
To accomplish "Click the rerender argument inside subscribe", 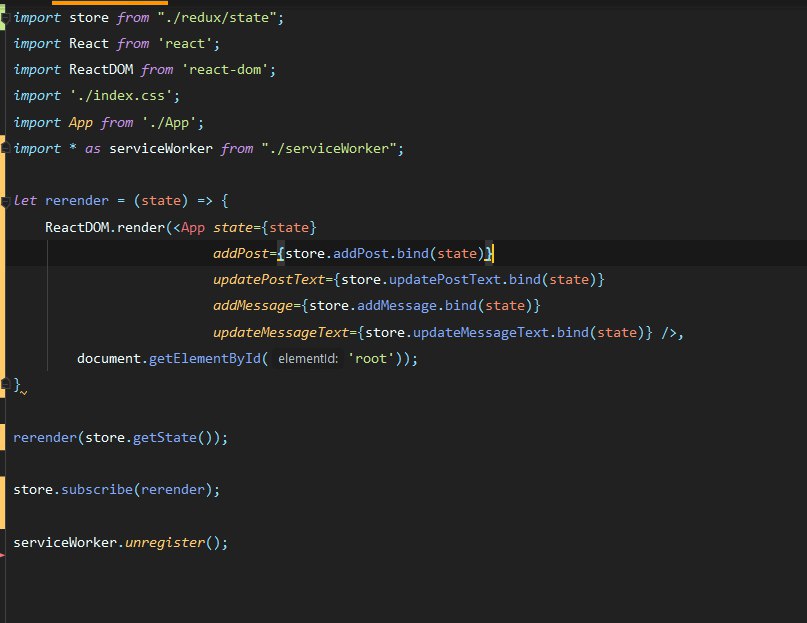I will pyautogui.click(x=172, y=490).
